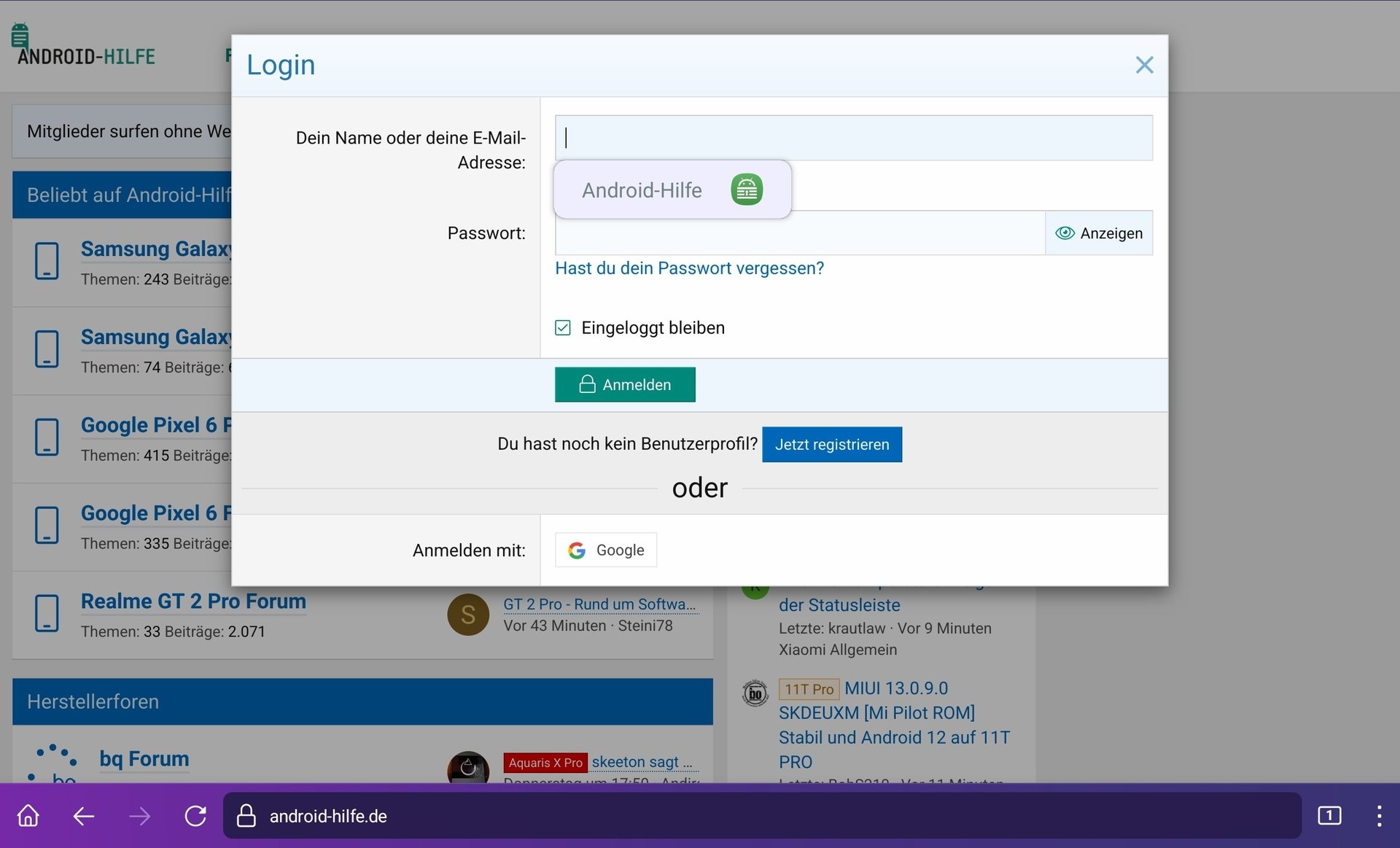Open the browser three-dot menu
The image size is (1400, 848).
click(x=1379, y=815)
